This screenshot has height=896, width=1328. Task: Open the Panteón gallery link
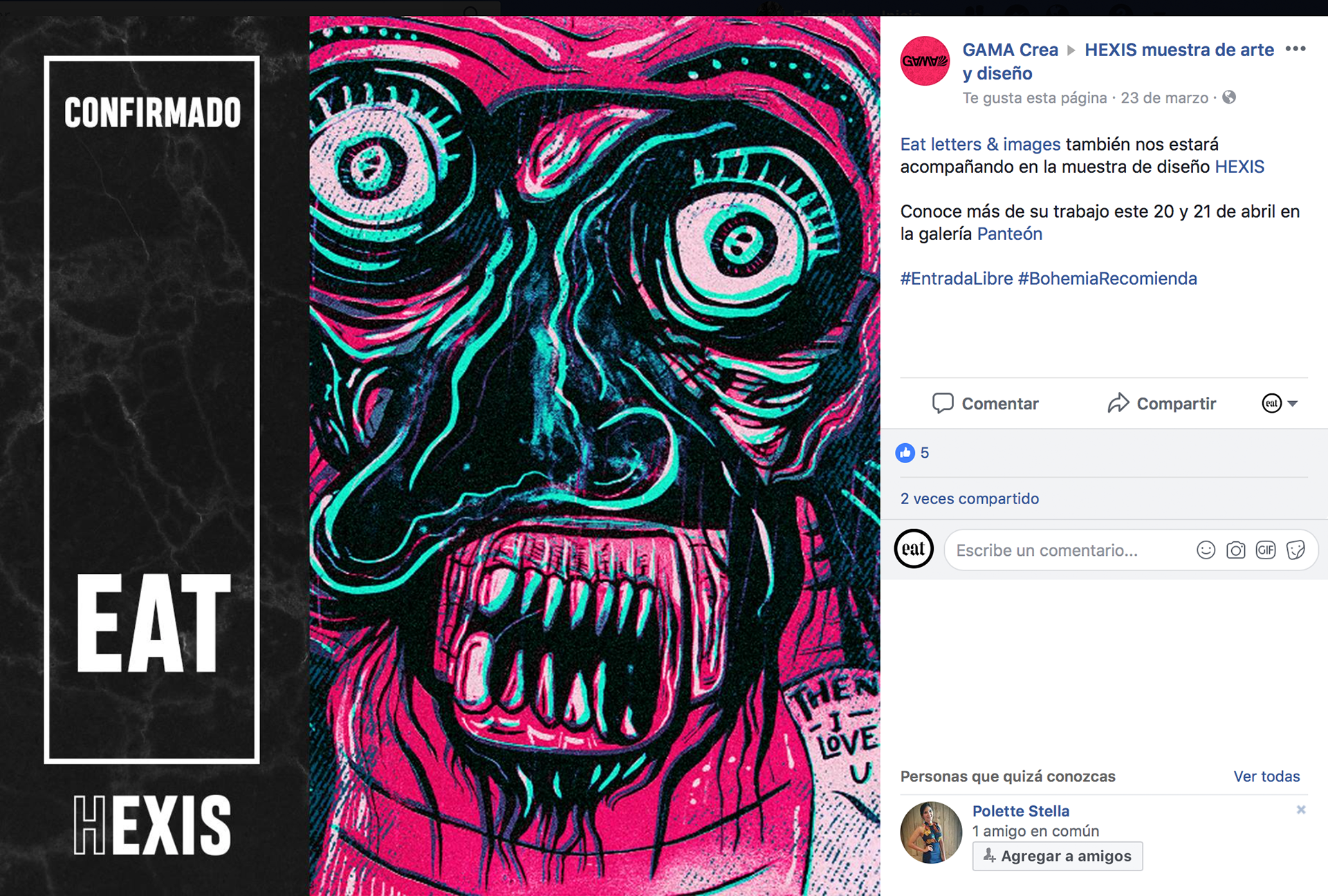[1010, 234]
